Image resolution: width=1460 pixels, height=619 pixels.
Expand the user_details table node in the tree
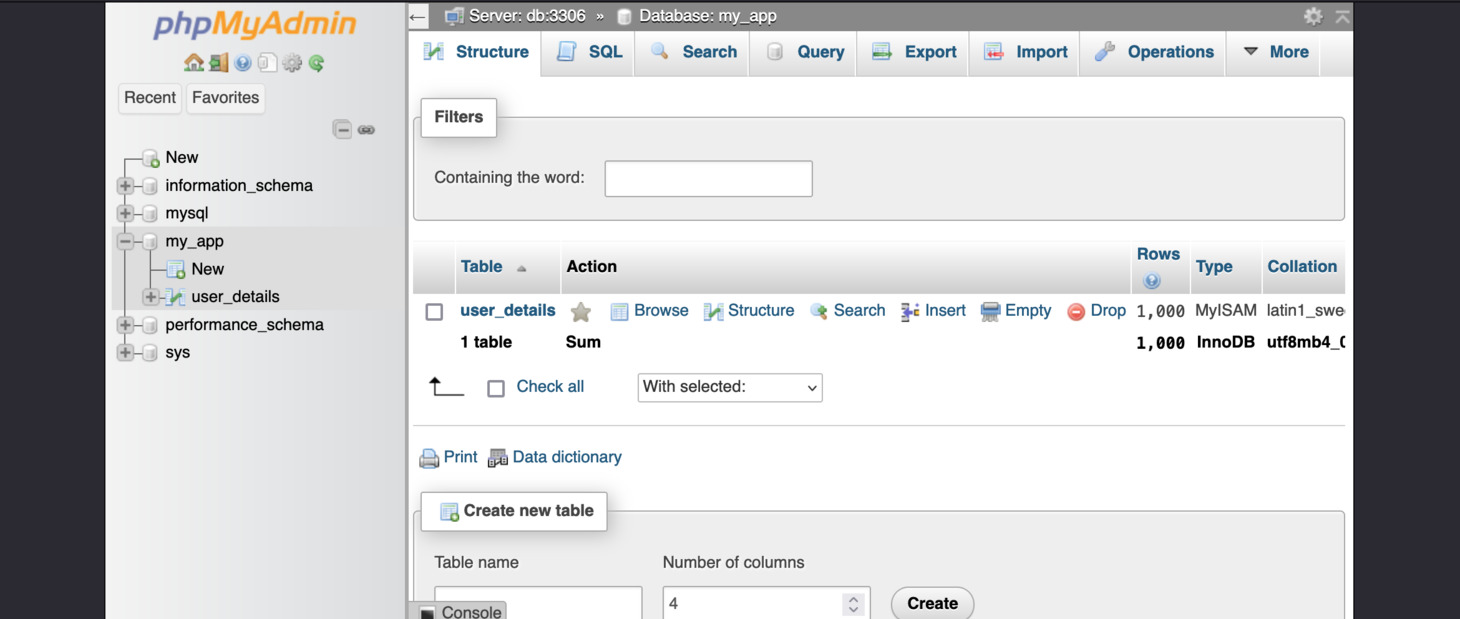(x=150, y=297)
